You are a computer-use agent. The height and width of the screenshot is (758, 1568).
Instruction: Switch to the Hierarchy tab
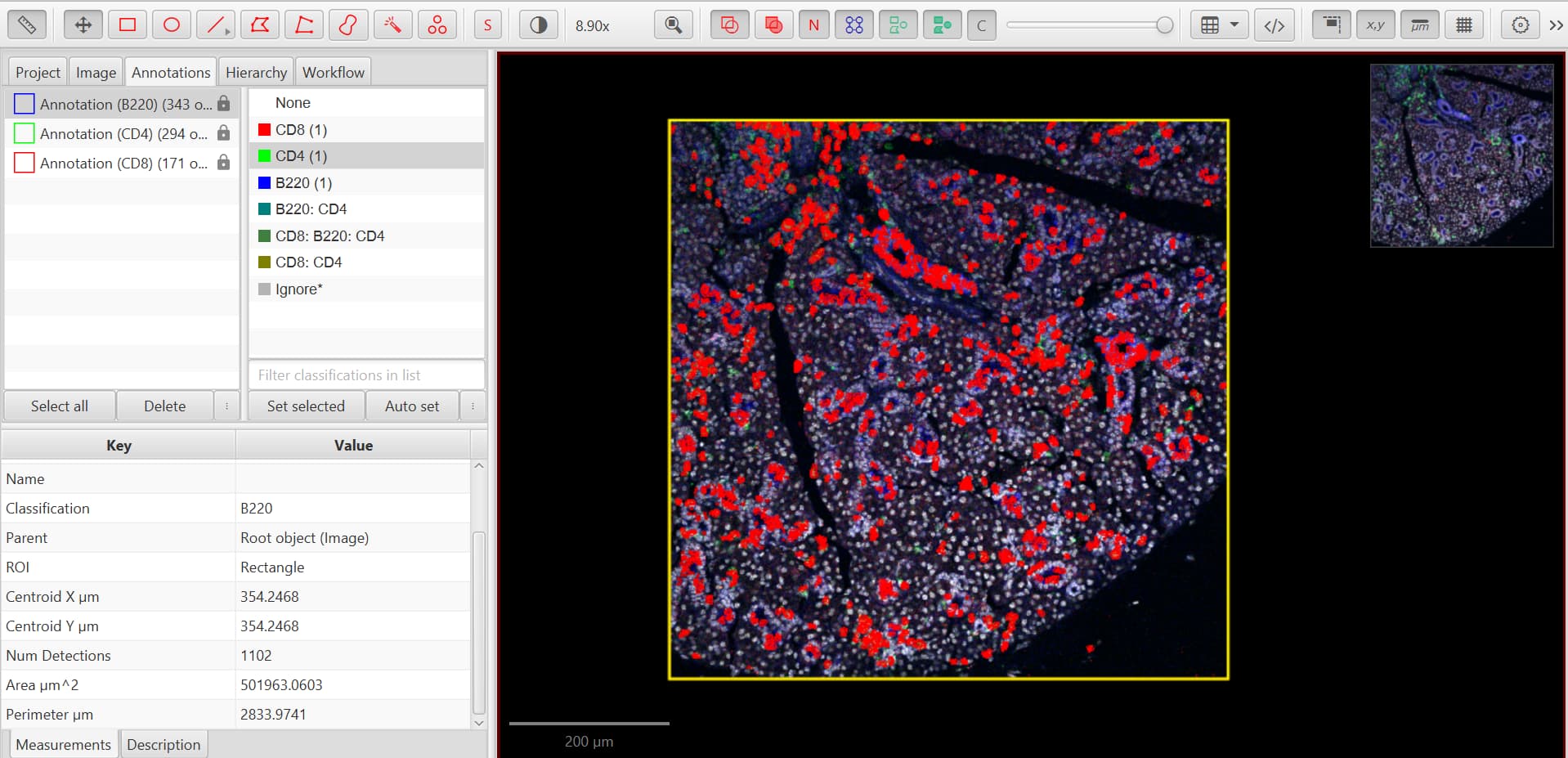click(255, 72)
